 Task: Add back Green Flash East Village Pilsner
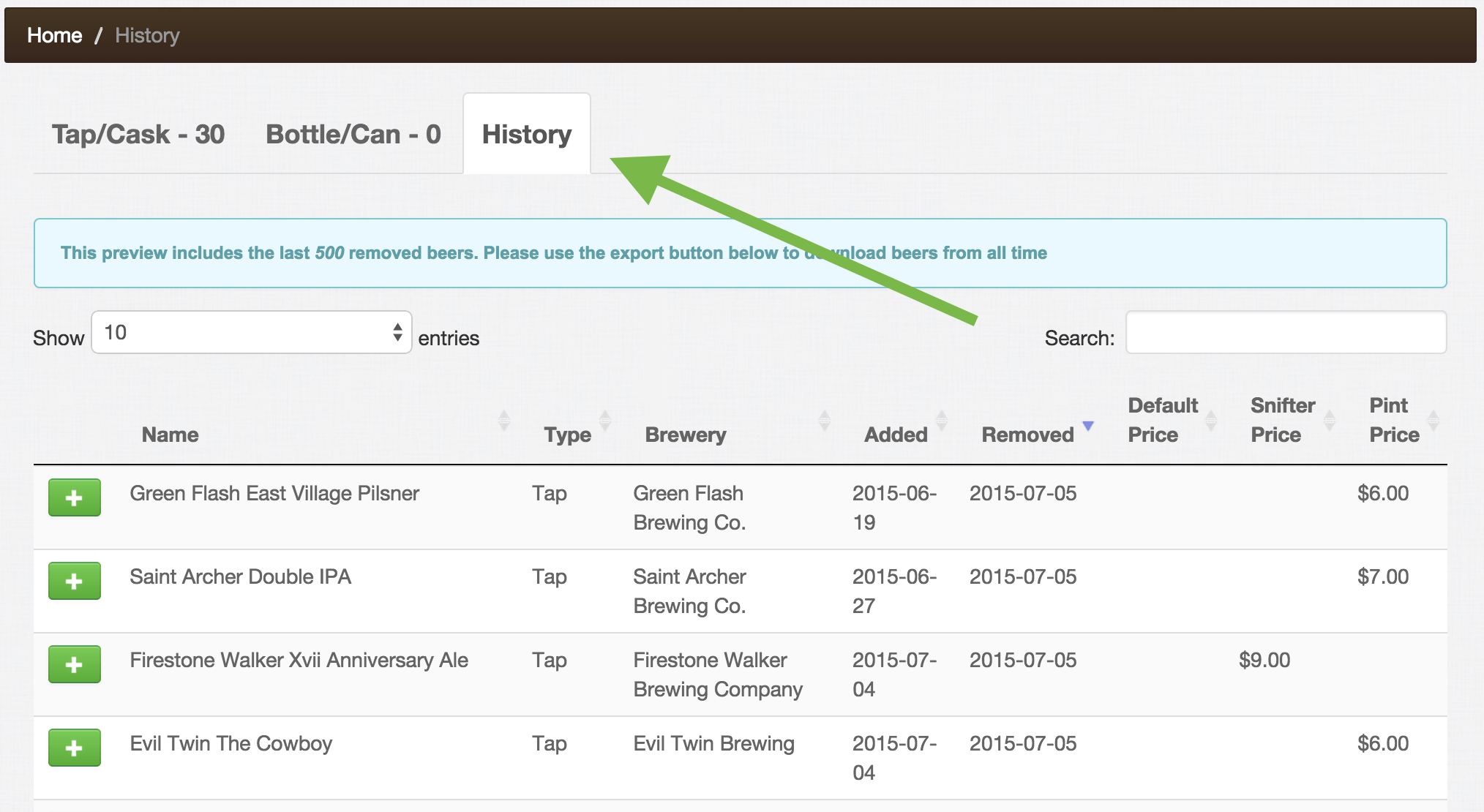(x=75, y=498)
